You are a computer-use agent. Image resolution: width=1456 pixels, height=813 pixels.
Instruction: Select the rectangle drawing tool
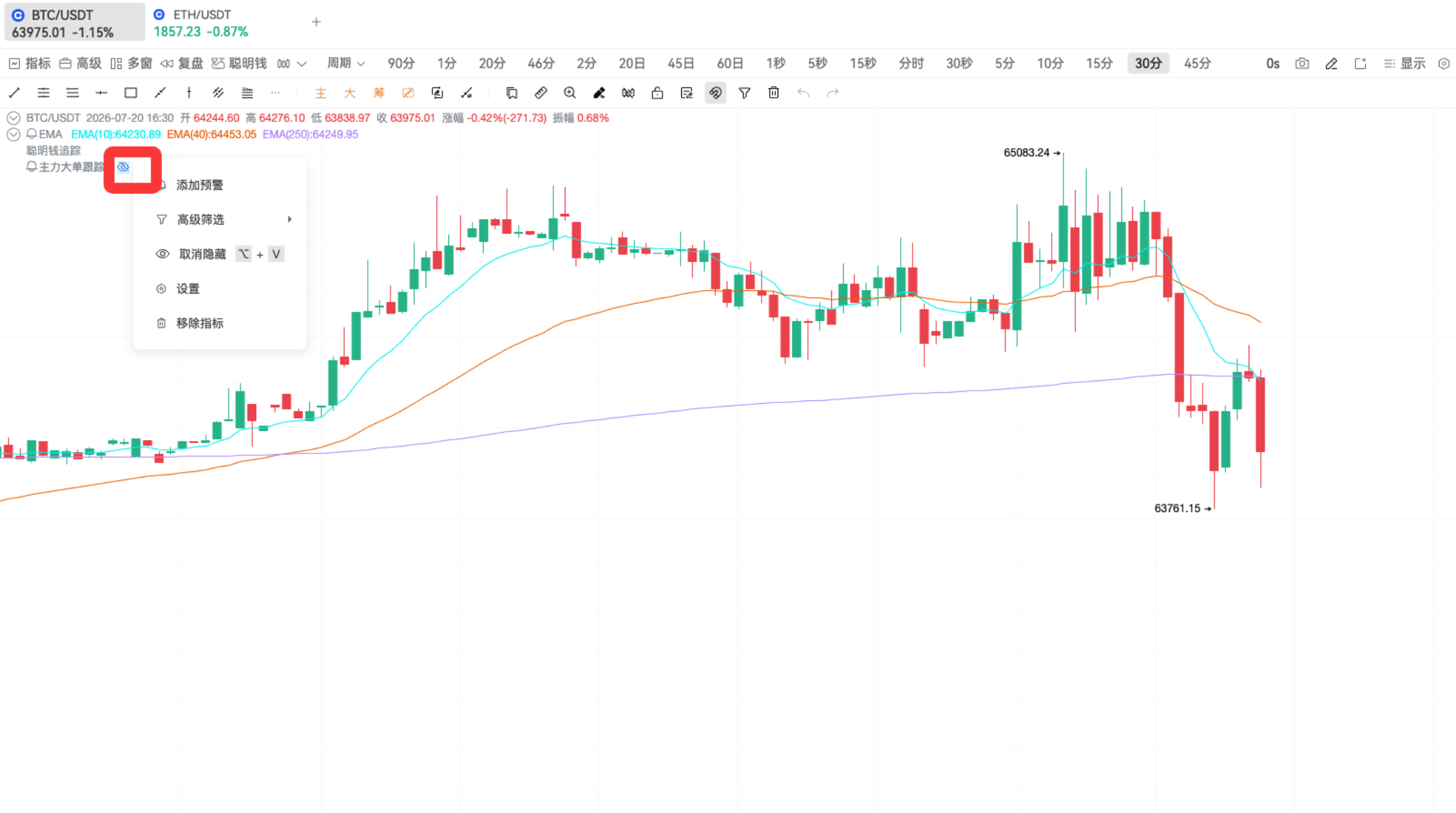tap(130, 92)
